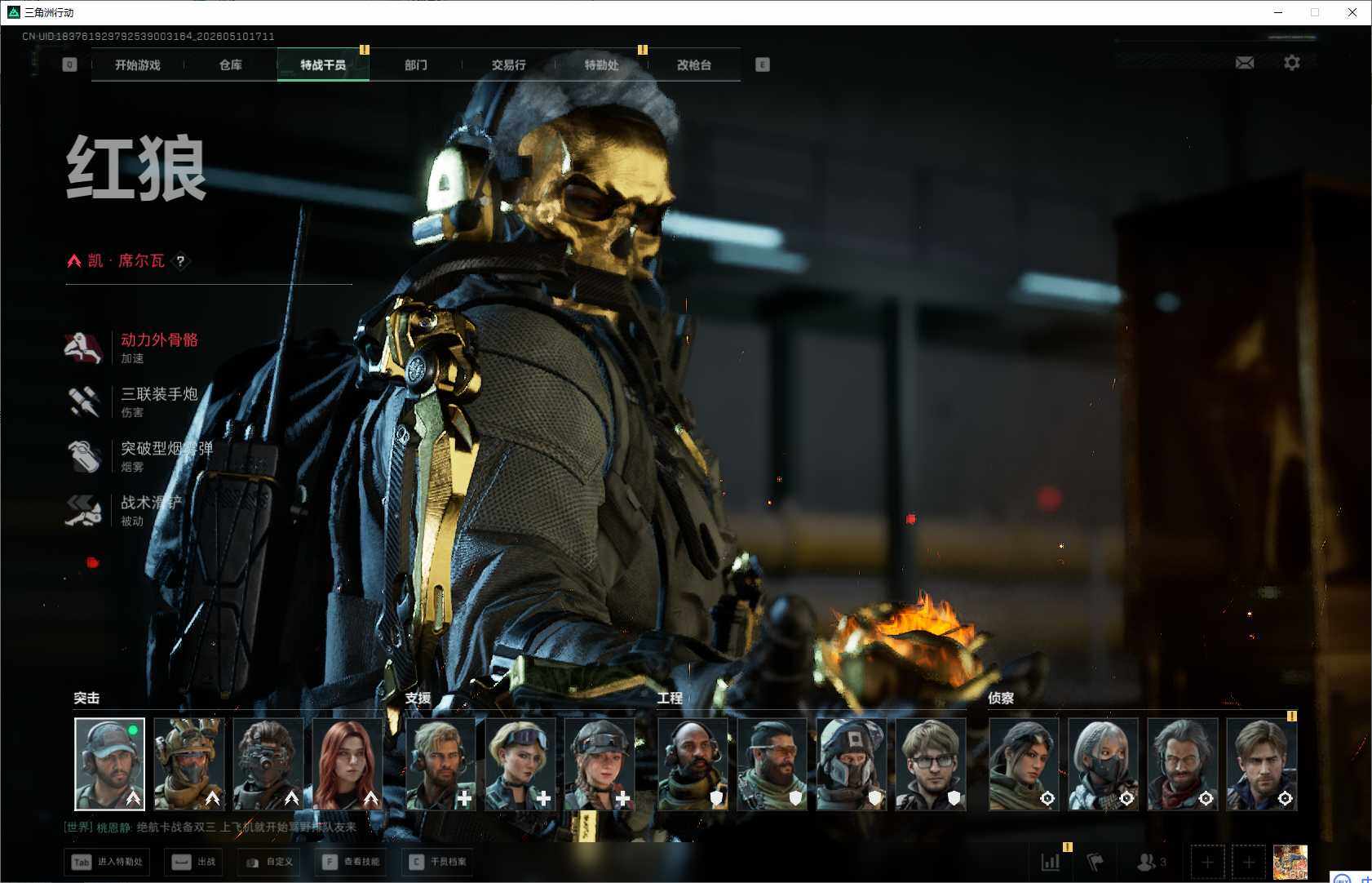
Task: Open the 交易行 tab
Action: [509, 65]
